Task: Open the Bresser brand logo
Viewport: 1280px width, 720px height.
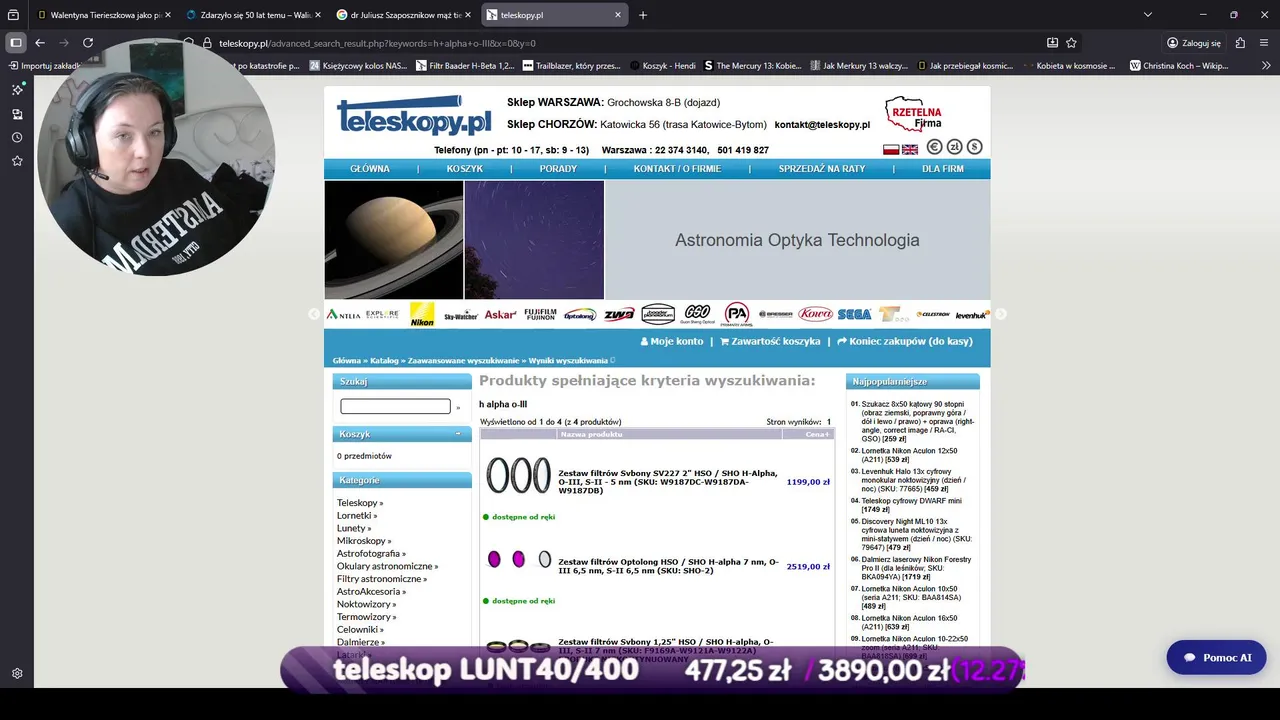Action: point(776,314)
